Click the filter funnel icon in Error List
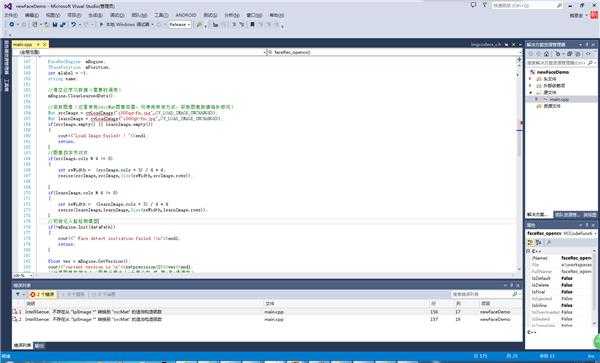This screenshot has width=600, height=363. pyautogui.click(x=18, y=294)
